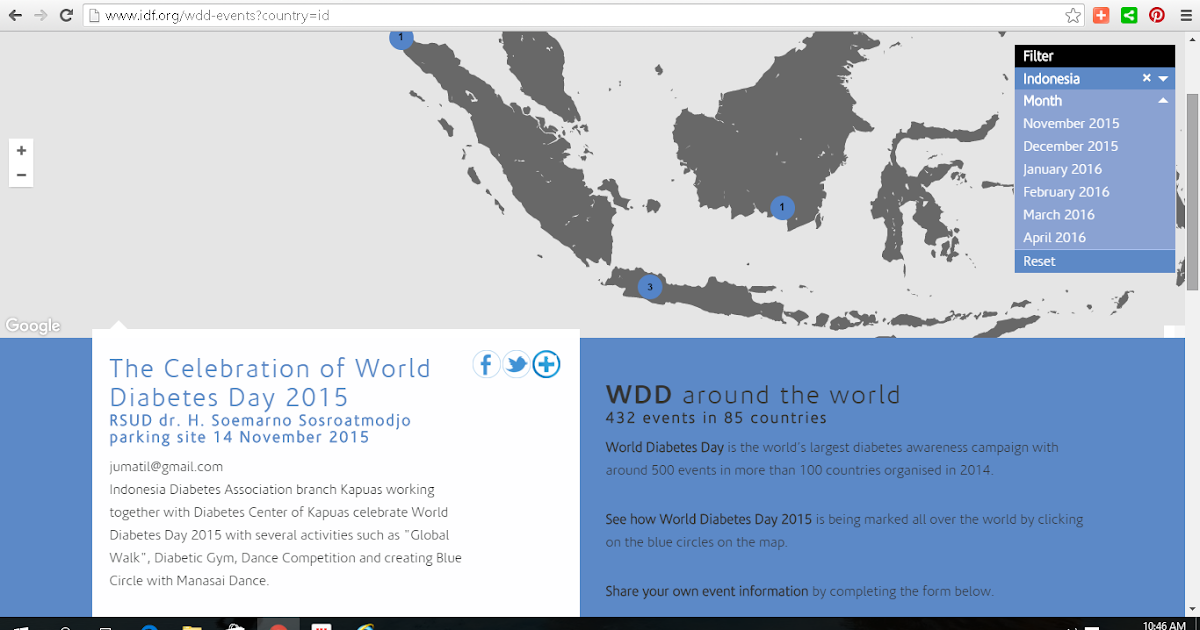
Task: Zoom out the map with minus button
Action: (21, 175)
